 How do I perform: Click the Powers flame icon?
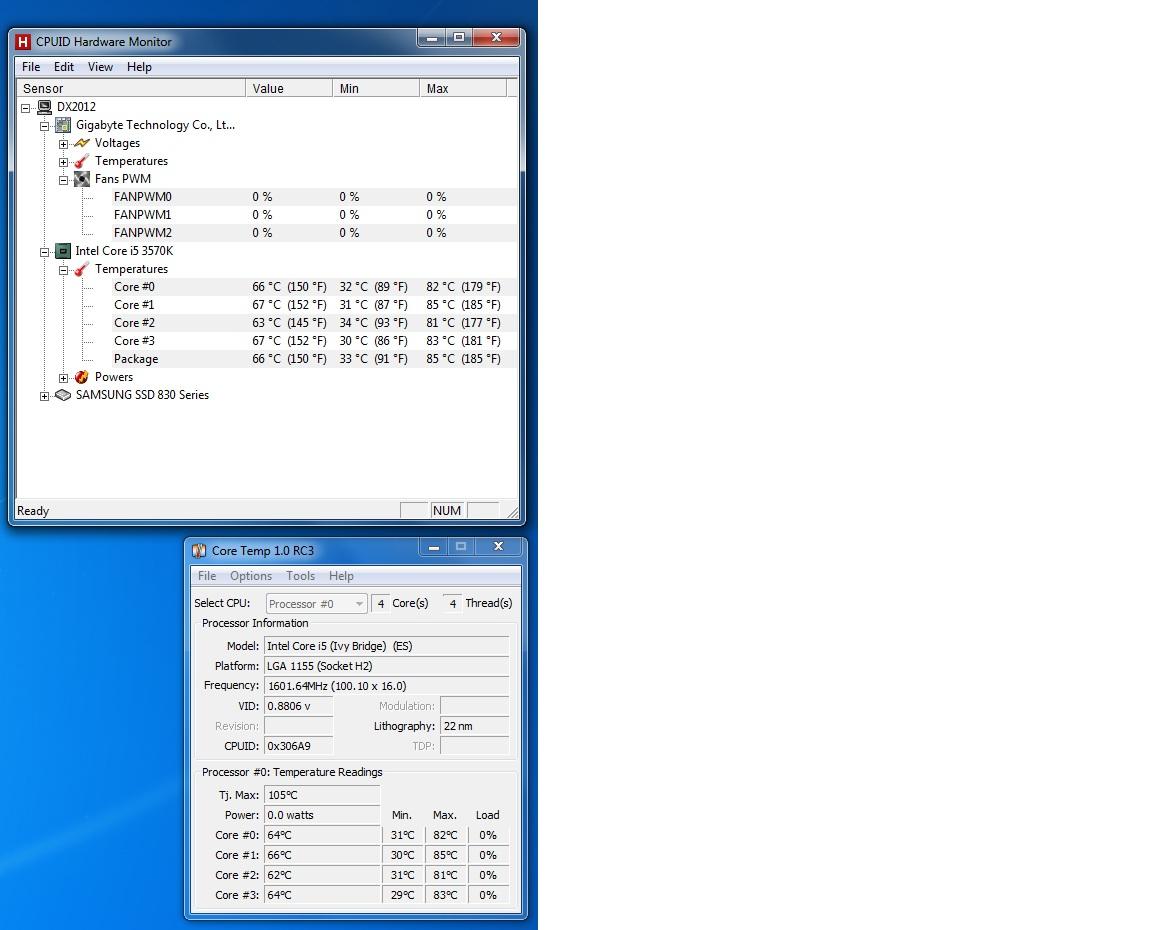[x=82, y=377]
